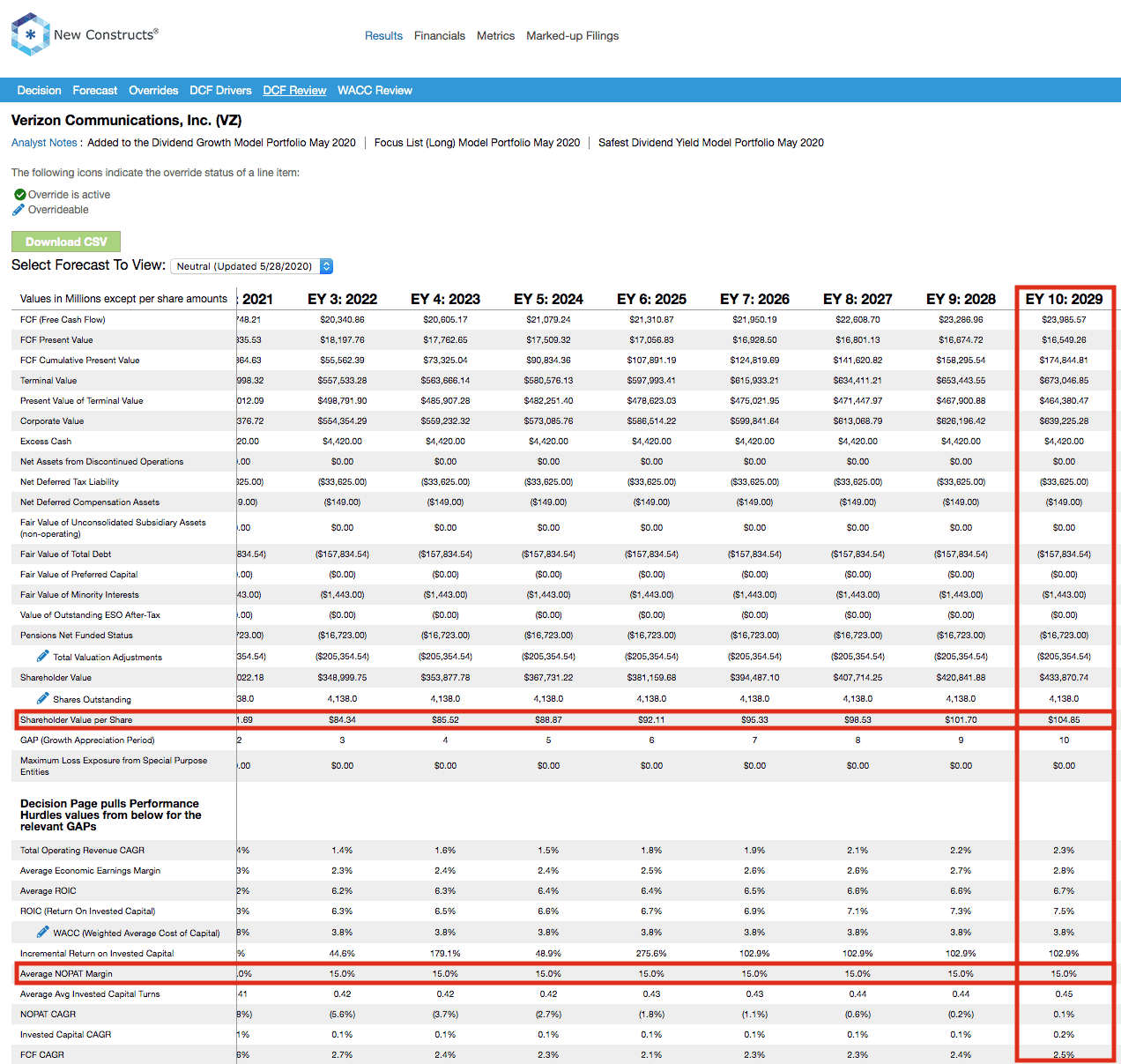Click the EY 9: 2028 column header

click(961, 299)
